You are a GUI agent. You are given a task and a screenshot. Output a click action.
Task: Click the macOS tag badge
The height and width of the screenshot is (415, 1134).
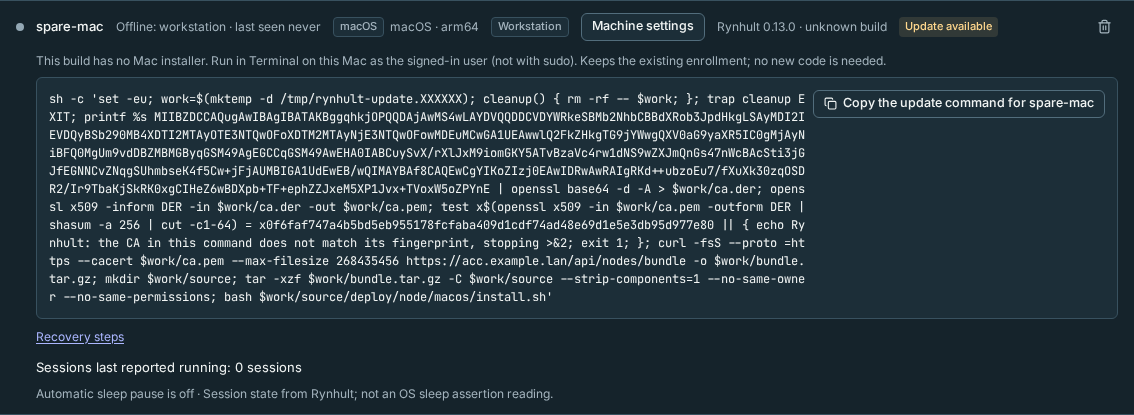coord(359,27)
